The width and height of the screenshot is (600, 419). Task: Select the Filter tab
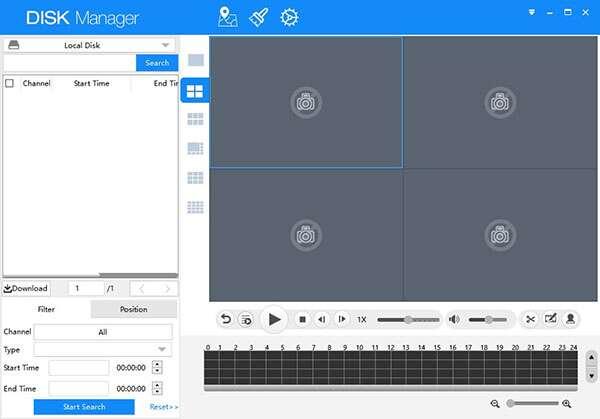click(x=46, y=309)
